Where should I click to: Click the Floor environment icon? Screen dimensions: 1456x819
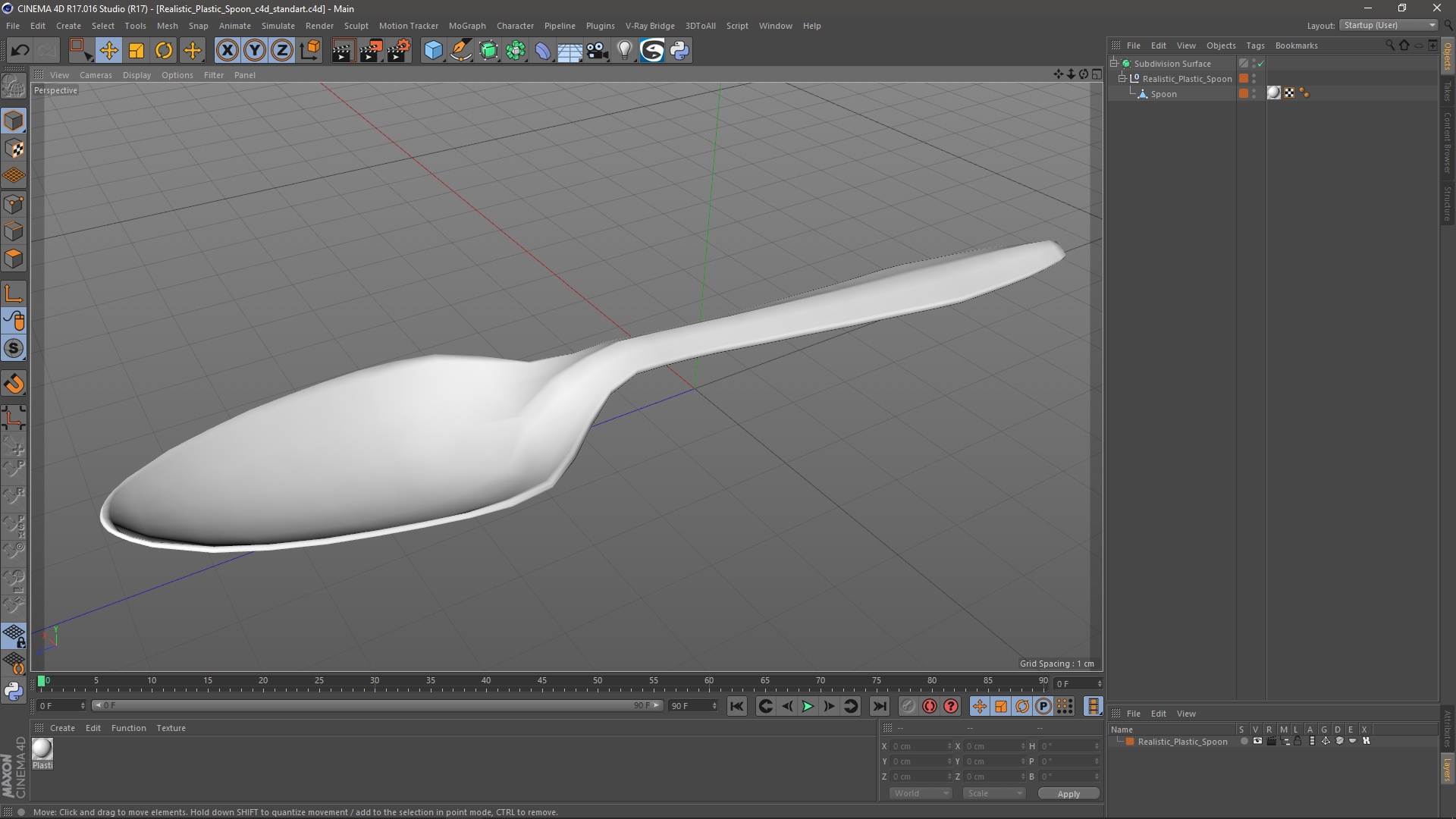570,51
